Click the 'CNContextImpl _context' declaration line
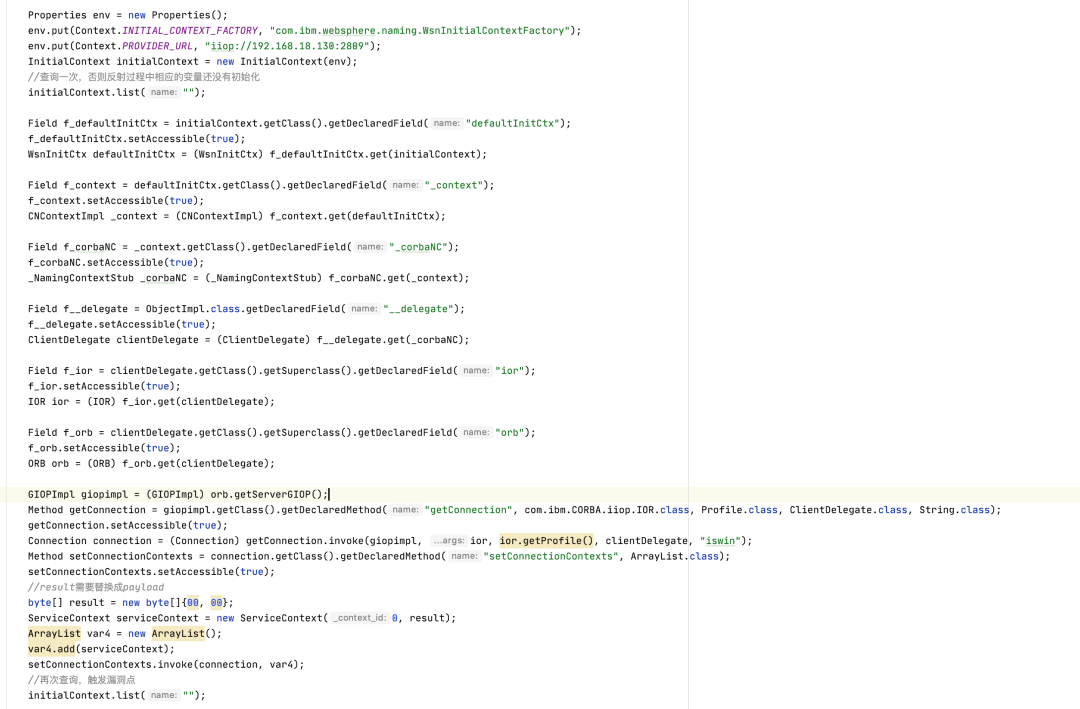The width and height of the screenshot is (1080, 709). tap(237, 216)
